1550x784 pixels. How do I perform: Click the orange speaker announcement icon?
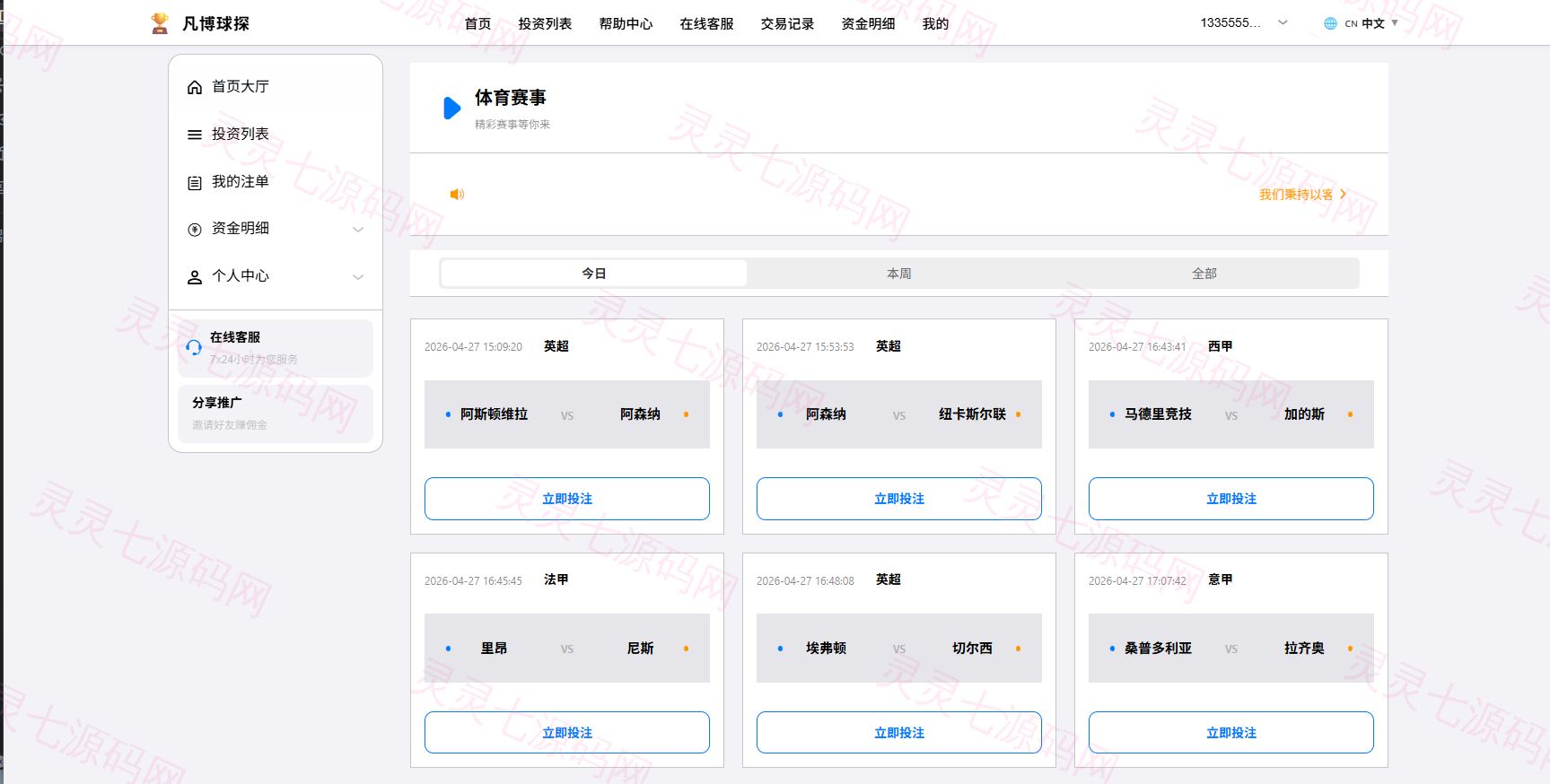pyautogui.click(x=457, y=194)
